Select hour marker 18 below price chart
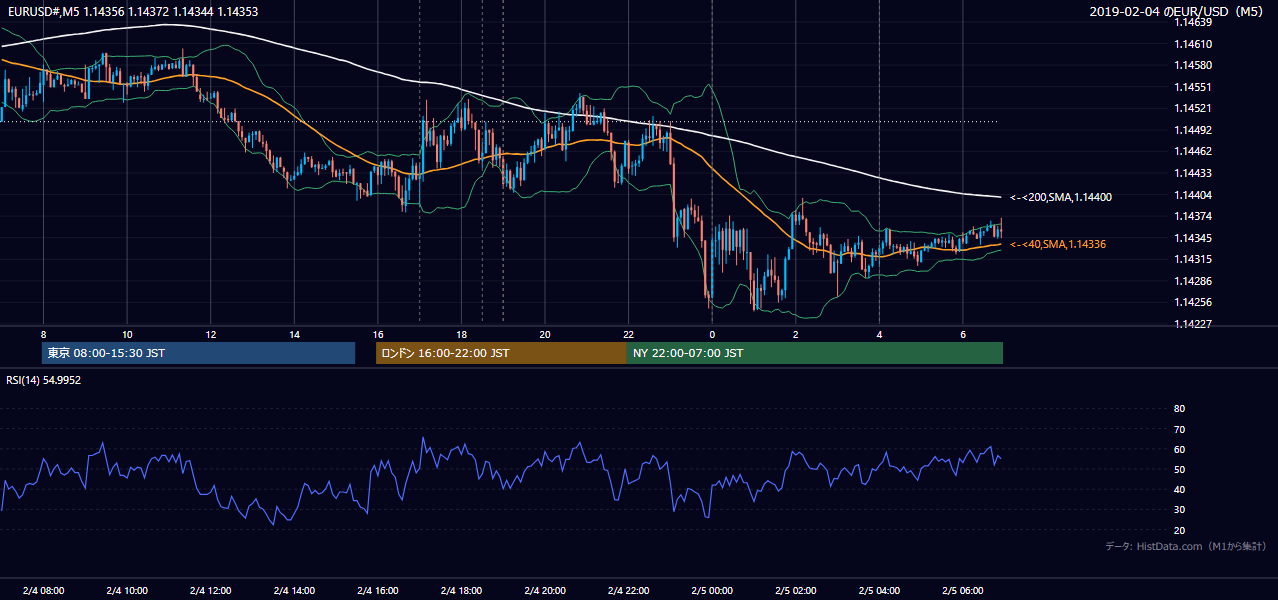Image resolution: width=1278 pixels, height=600 pixels. (x=461, y=334)
